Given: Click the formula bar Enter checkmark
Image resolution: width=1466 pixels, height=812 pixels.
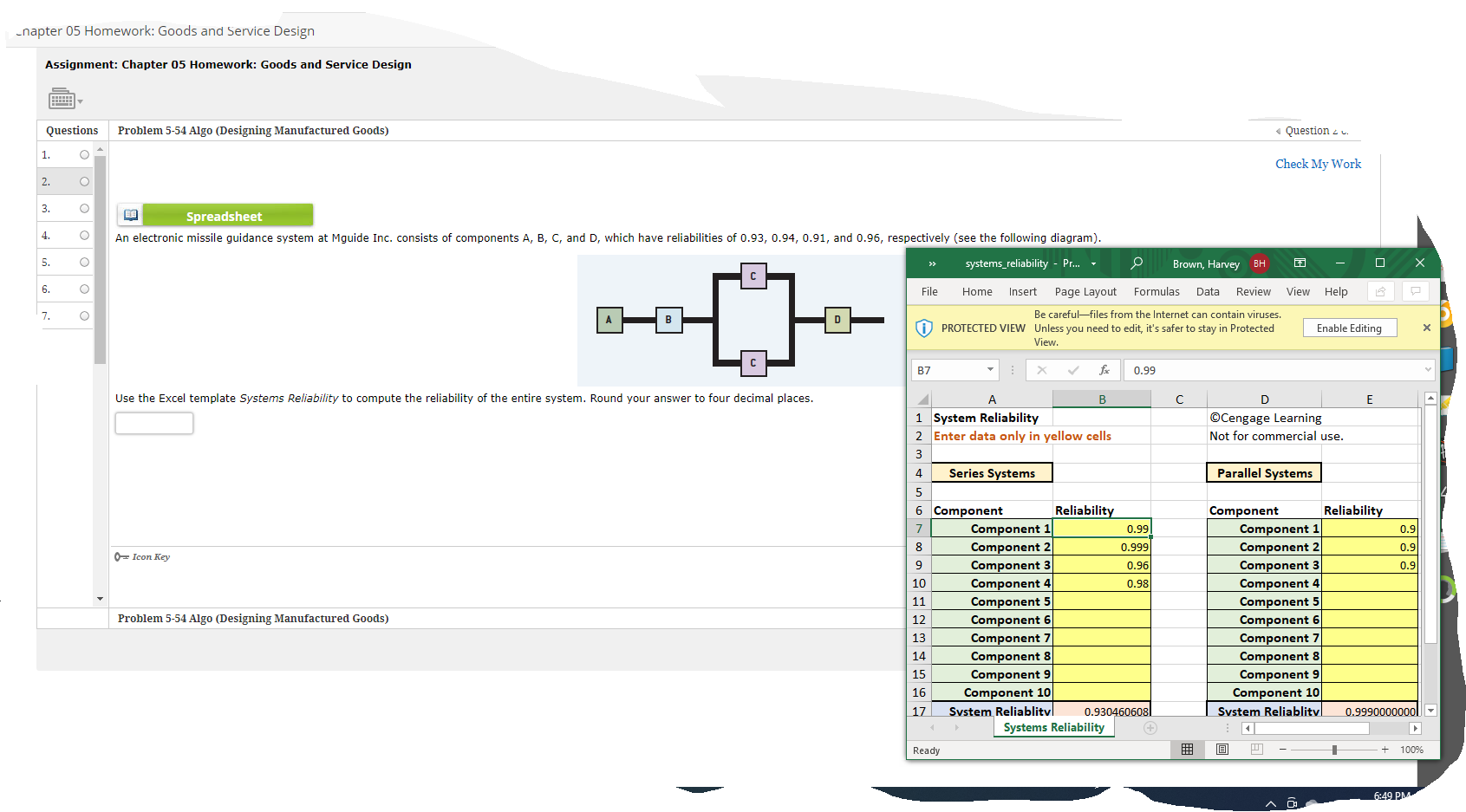Looking at the screenshot, I should (1073, 370).
